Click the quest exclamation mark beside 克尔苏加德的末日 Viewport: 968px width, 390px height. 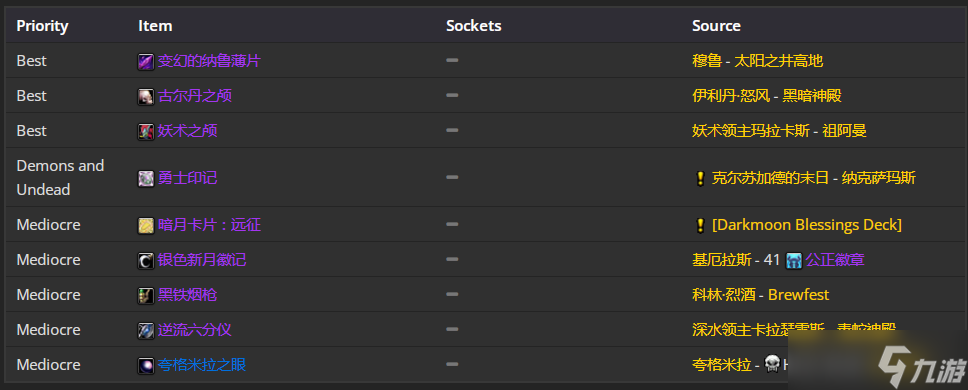699,178
